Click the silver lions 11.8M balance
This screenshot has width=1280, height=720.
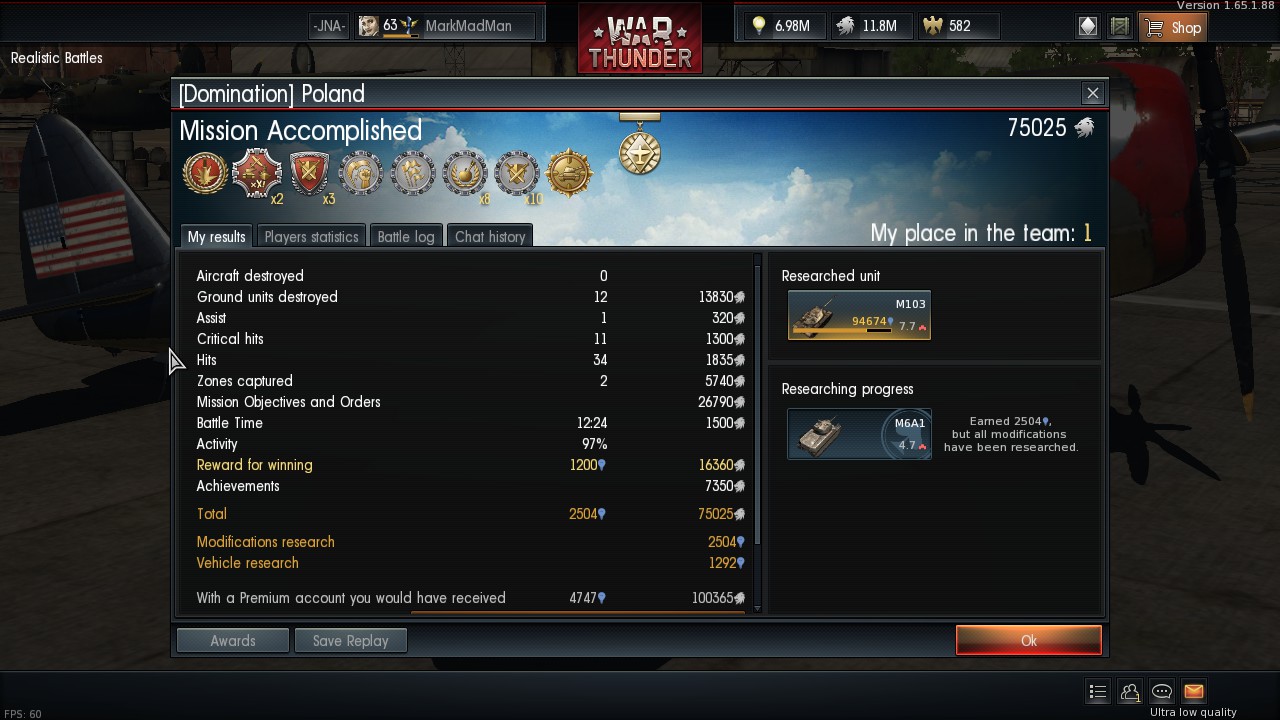(x=866, y=26)
